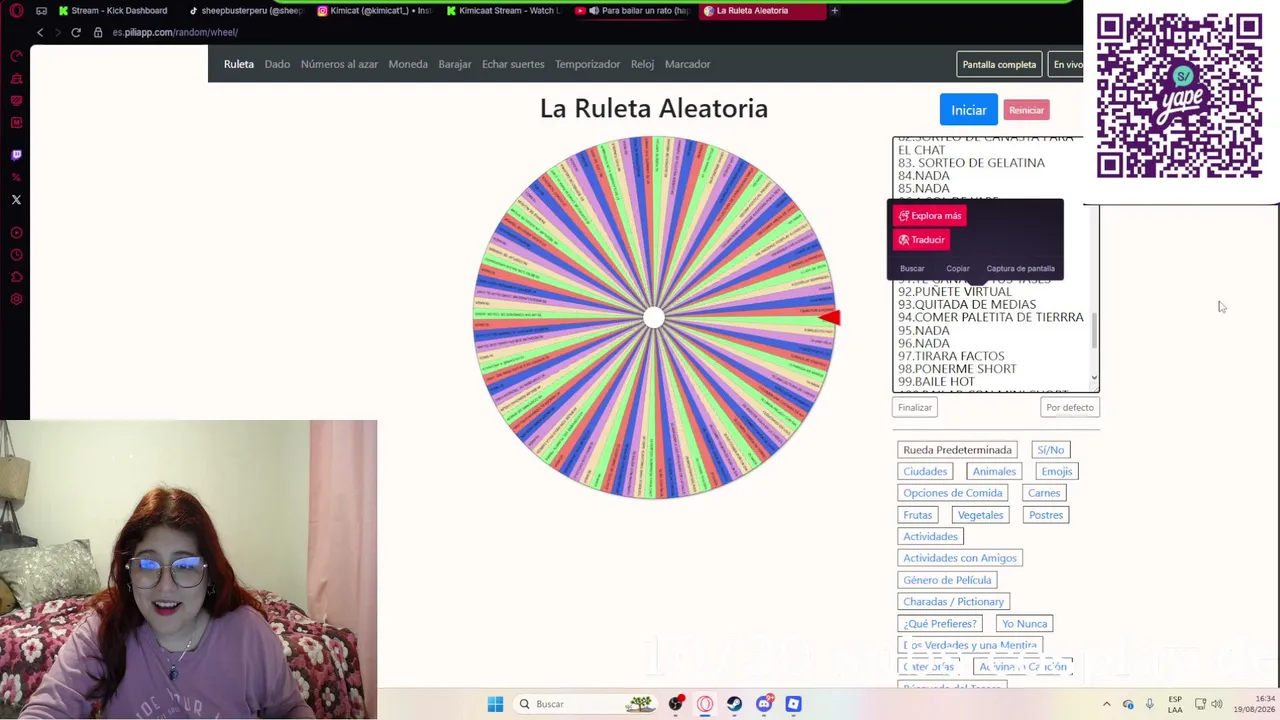Viewport: 1280px width, 720px height.
Task: Open the Temporizador navigation item
Action: click(x=588, y=64)
